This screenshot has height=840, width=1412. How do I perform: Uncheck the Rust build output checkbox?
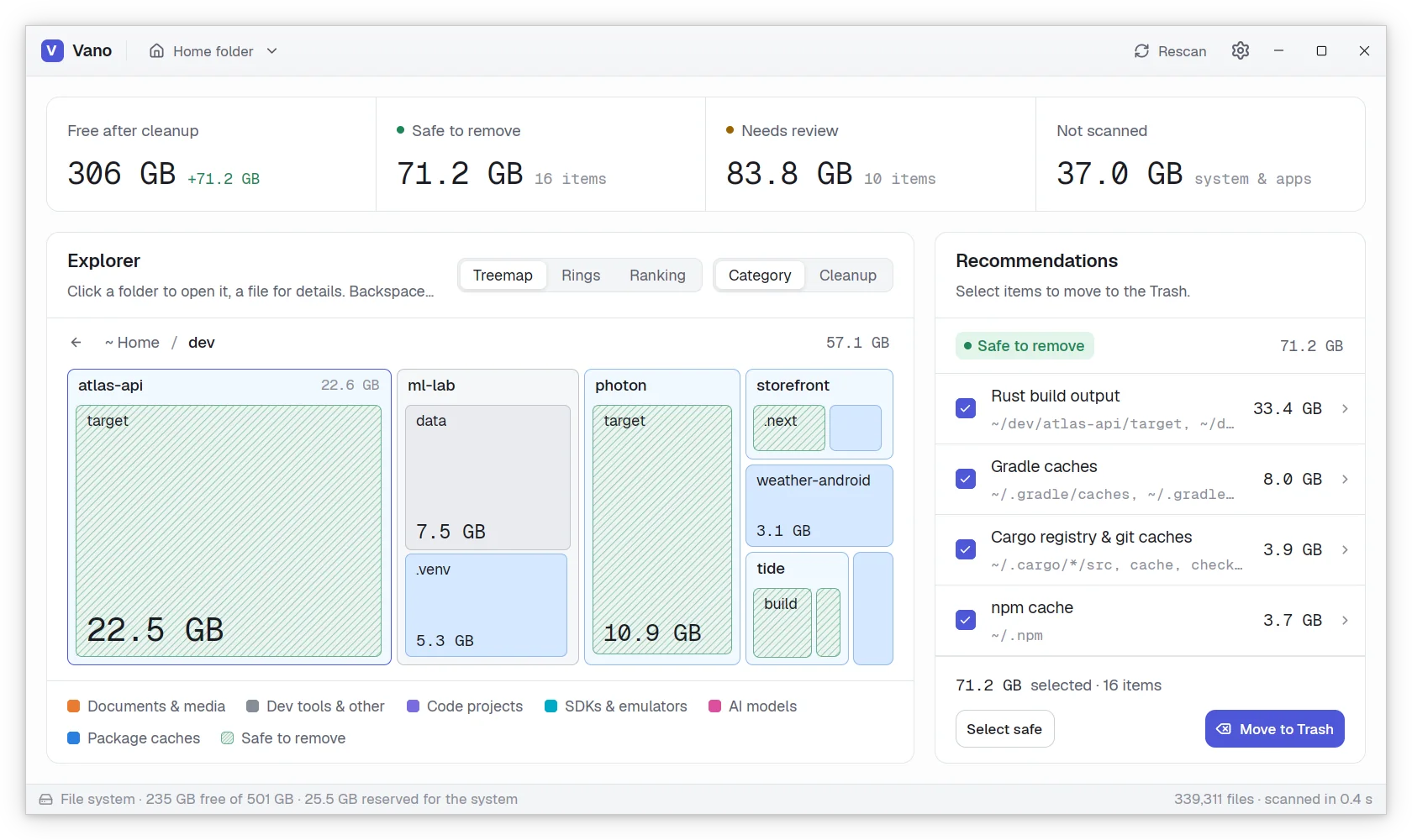pos(966,408)
